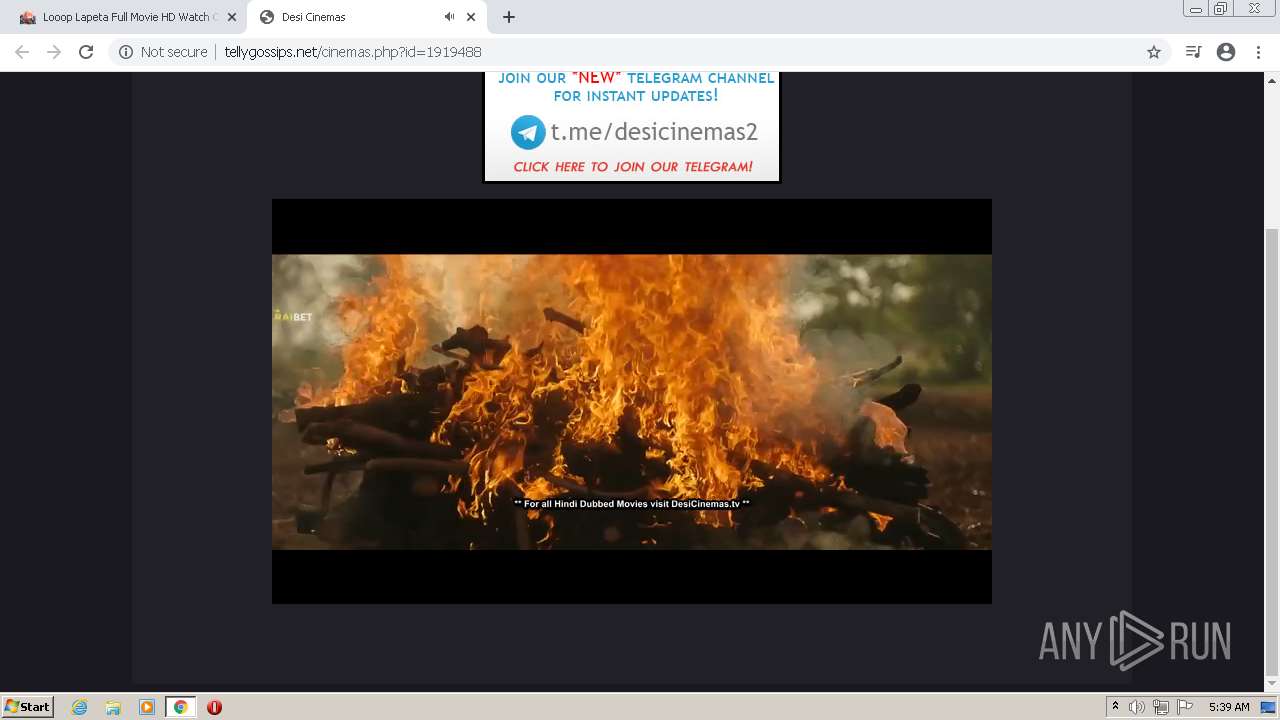Open a new browser tab
The image size is (1280, 720).
click(509, 17)
